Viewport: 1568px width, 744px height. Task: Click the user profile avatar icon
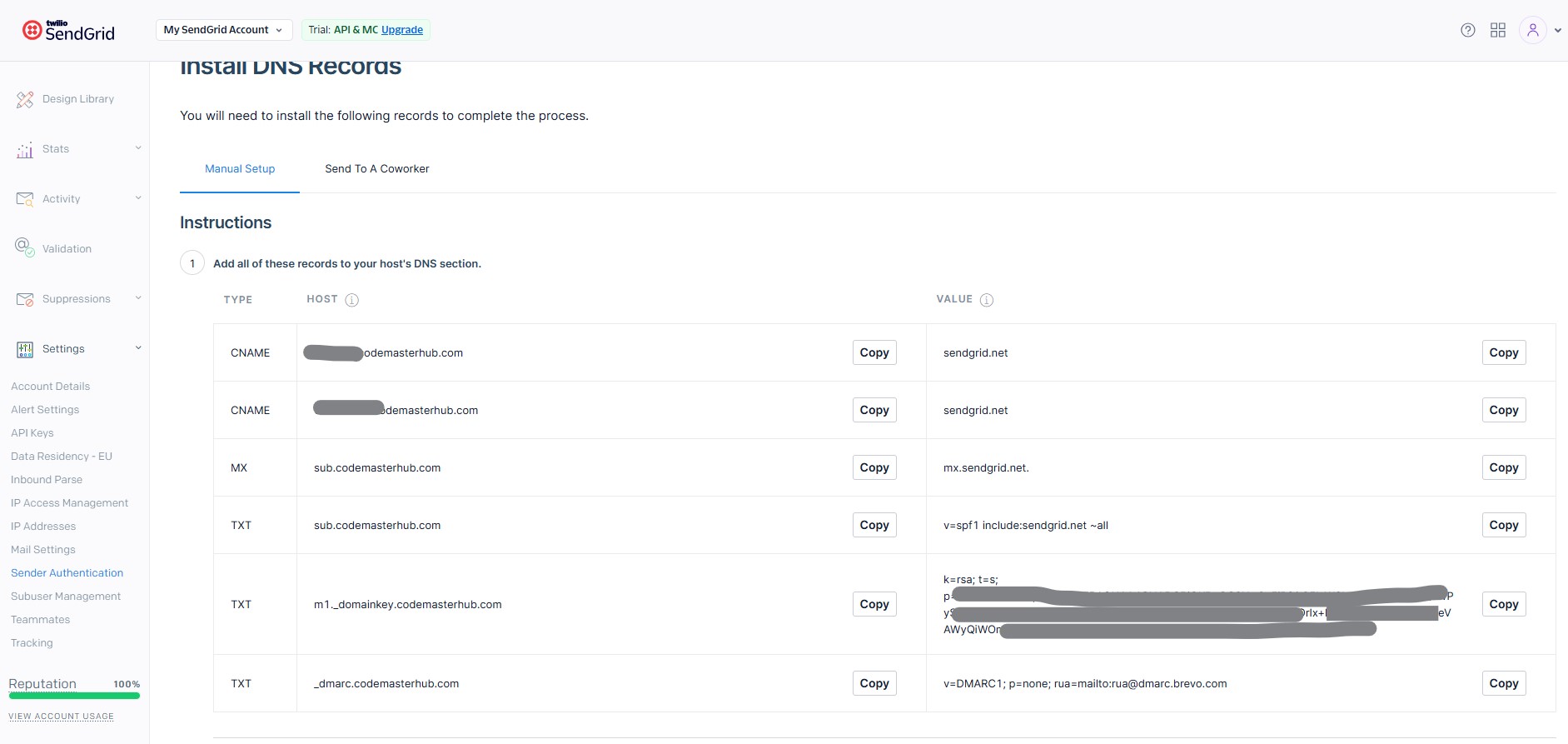(1532, 30)
